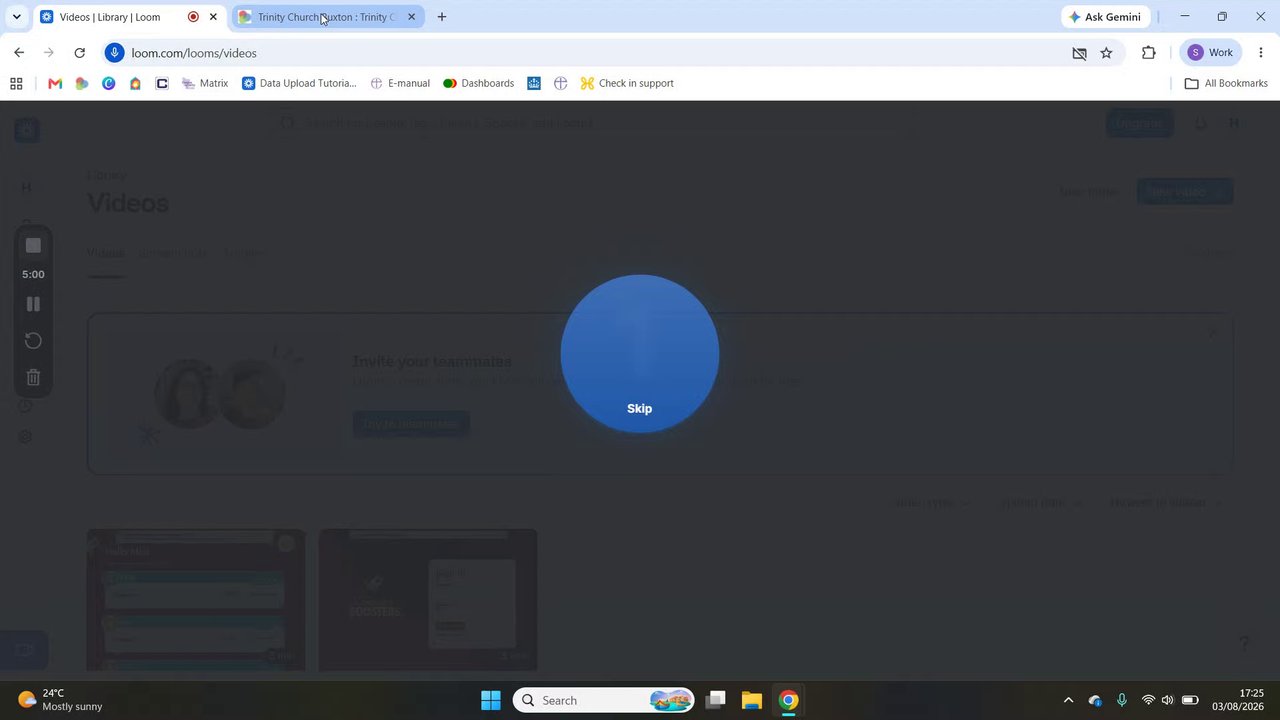This screenshot has height=720, width=1280.
Task: Open the tab search dropdown
Action: [x=16, y=17]
